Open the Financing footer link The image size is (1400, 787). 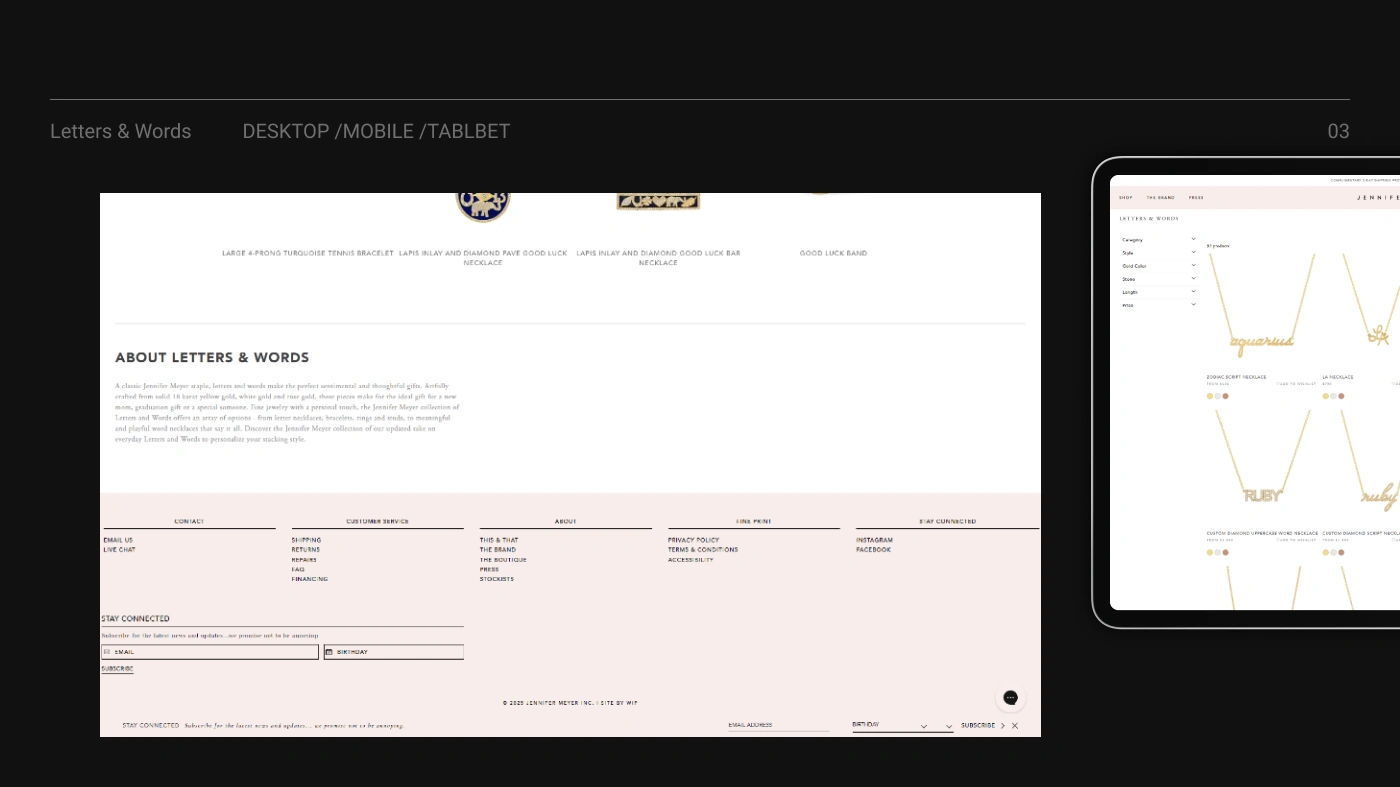click(309, 579)
